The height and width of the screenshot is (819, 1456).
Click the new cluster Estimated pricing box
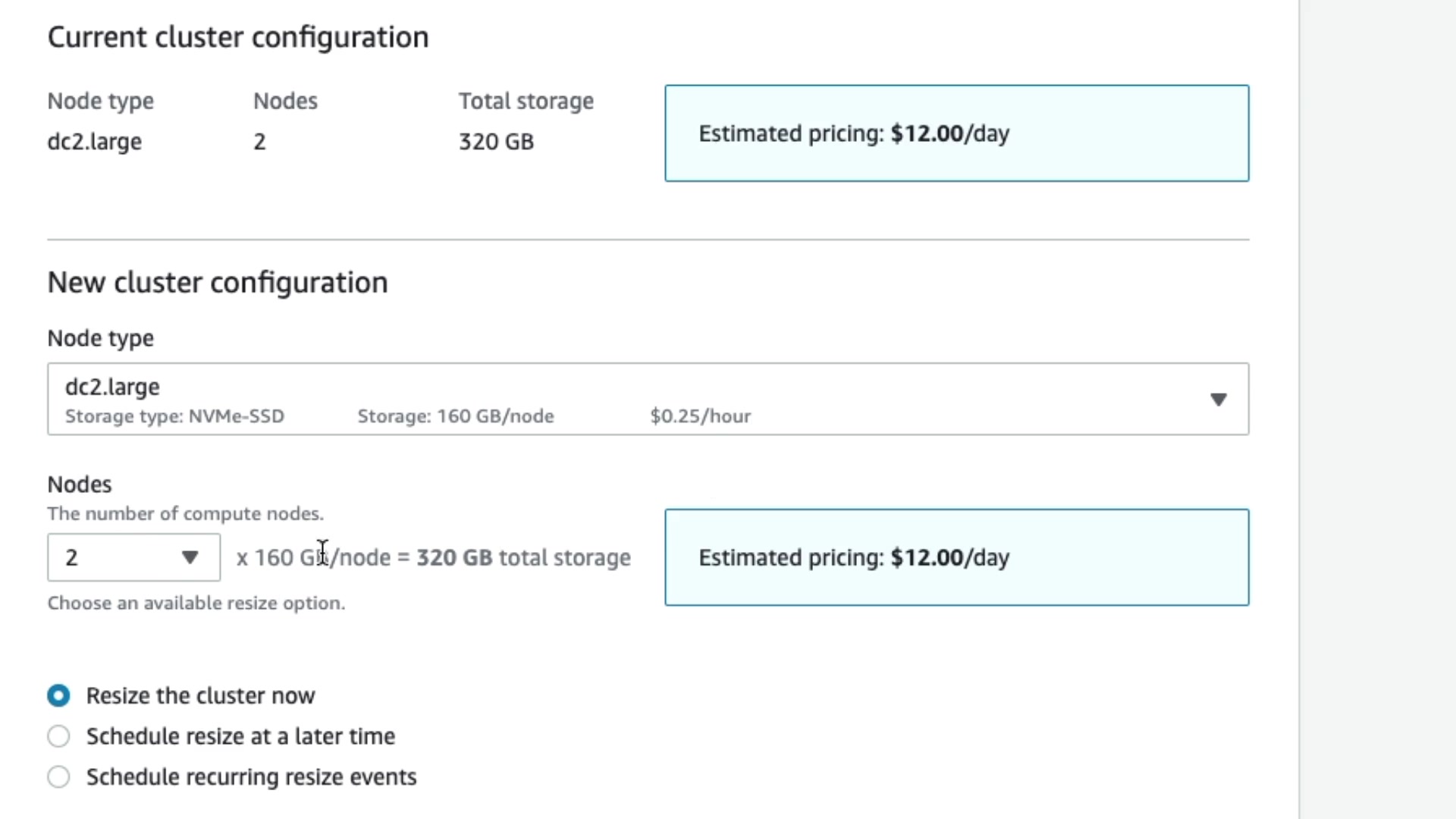coord(956,557)
